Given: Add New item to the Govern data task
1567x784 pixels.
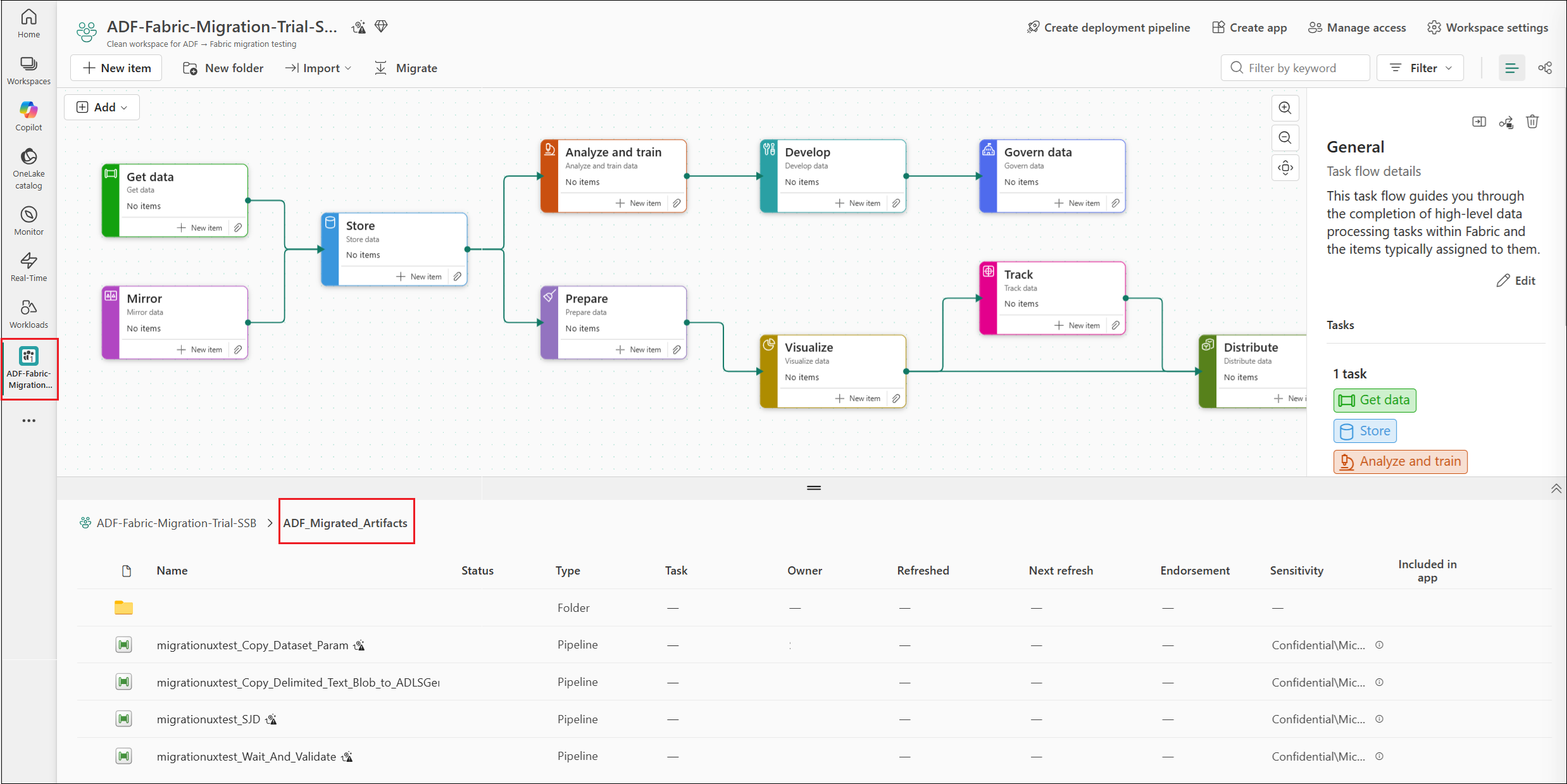Looking at the screenshot, I should coord(1077,203).
